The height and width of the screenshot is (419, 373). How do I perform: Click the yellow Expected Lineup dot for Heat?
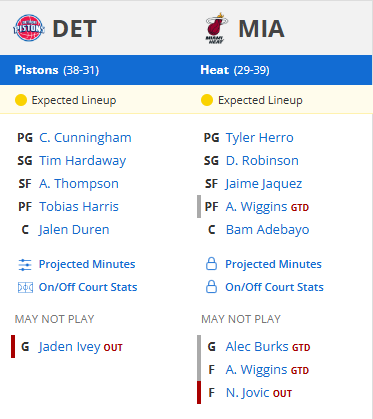pos(207,100)
